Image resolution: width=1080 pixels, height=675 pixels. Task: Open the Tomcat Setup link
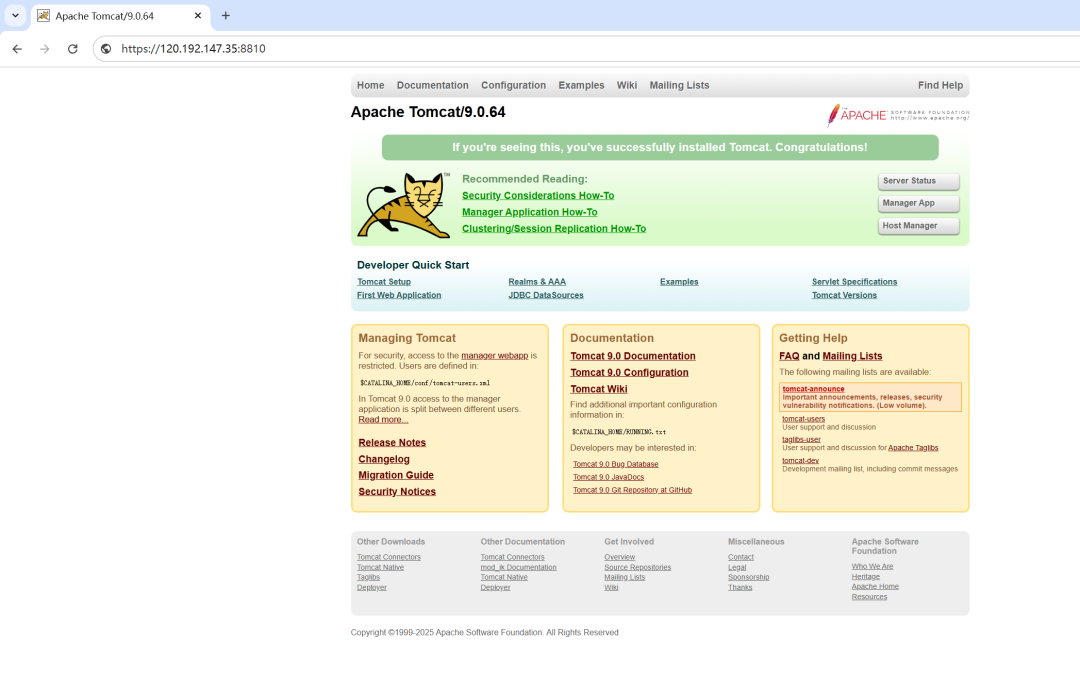pos(384,282)
